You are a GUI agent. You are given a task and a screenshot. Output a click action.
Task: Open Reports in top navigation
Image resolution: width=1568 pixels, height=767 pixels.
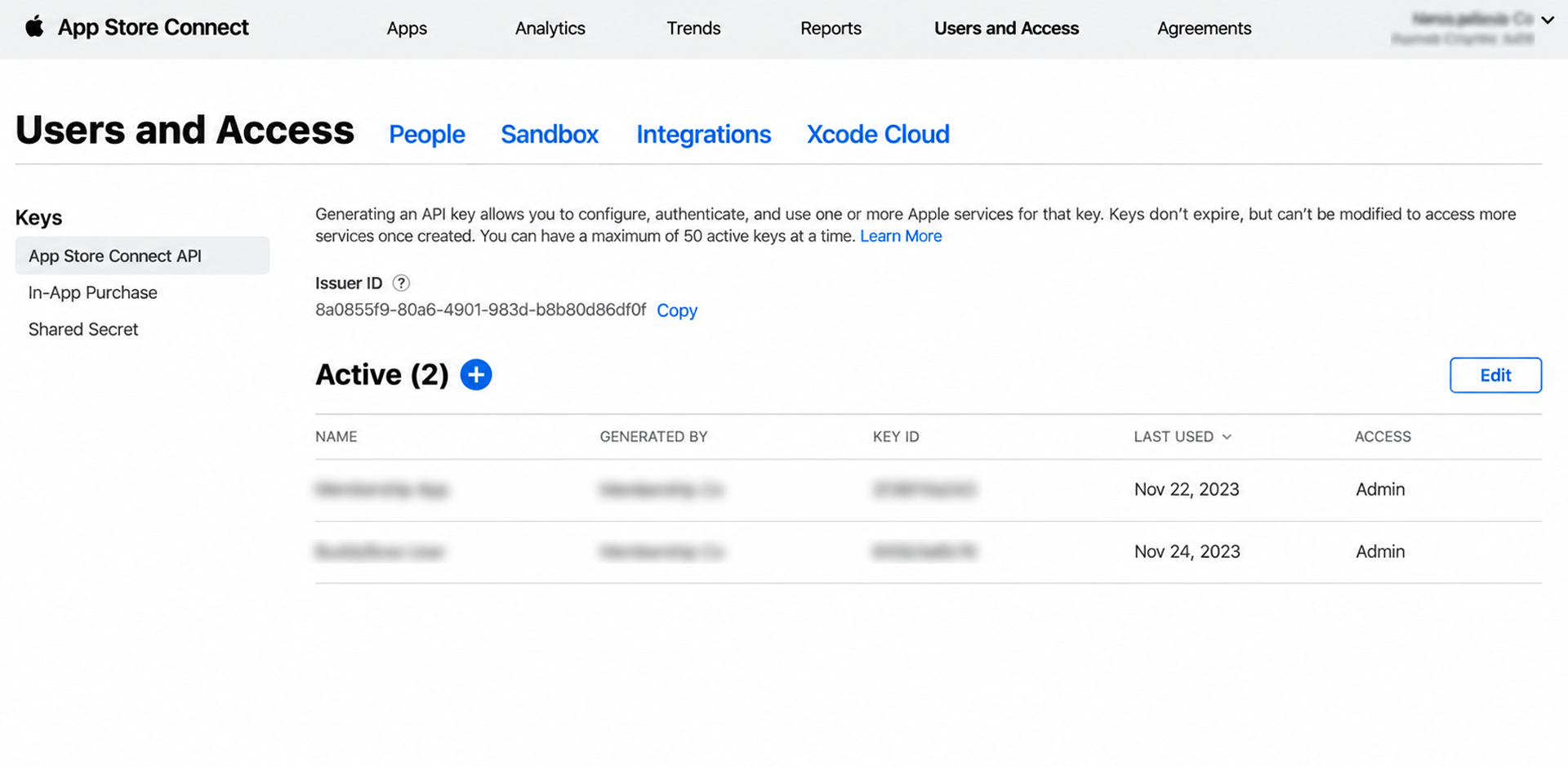[831, 29]
